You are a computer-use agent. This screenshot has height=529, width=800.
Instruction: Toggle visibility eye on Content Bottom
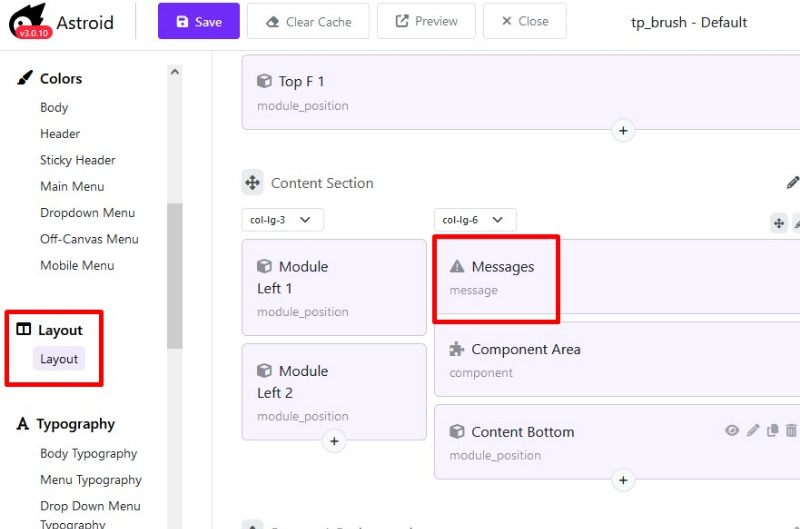click(732, 431)
